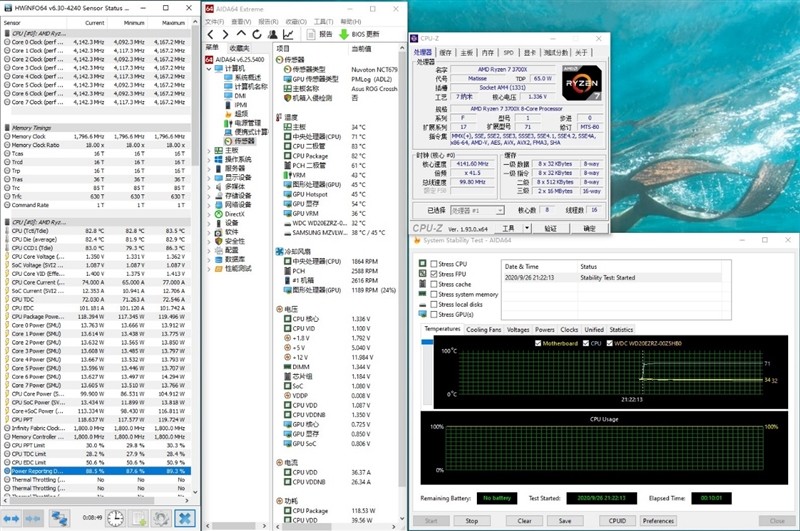800x531 pixels.
Task: Reset HWiNFO timer with clock icon
Action: click(x=115, y=518)
